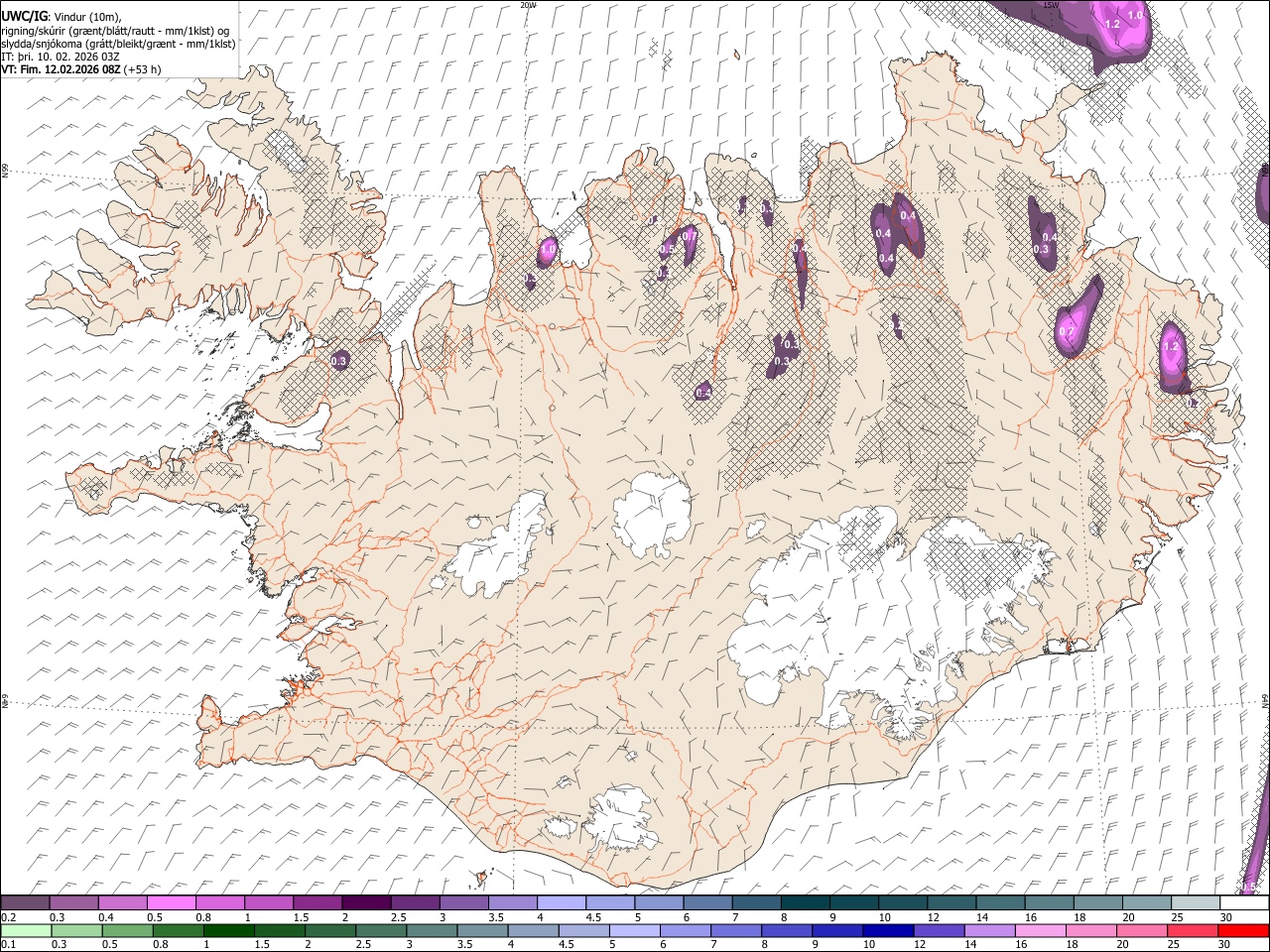Click the white Hofsjökull glacier in central Iceland

coord(652,516)
